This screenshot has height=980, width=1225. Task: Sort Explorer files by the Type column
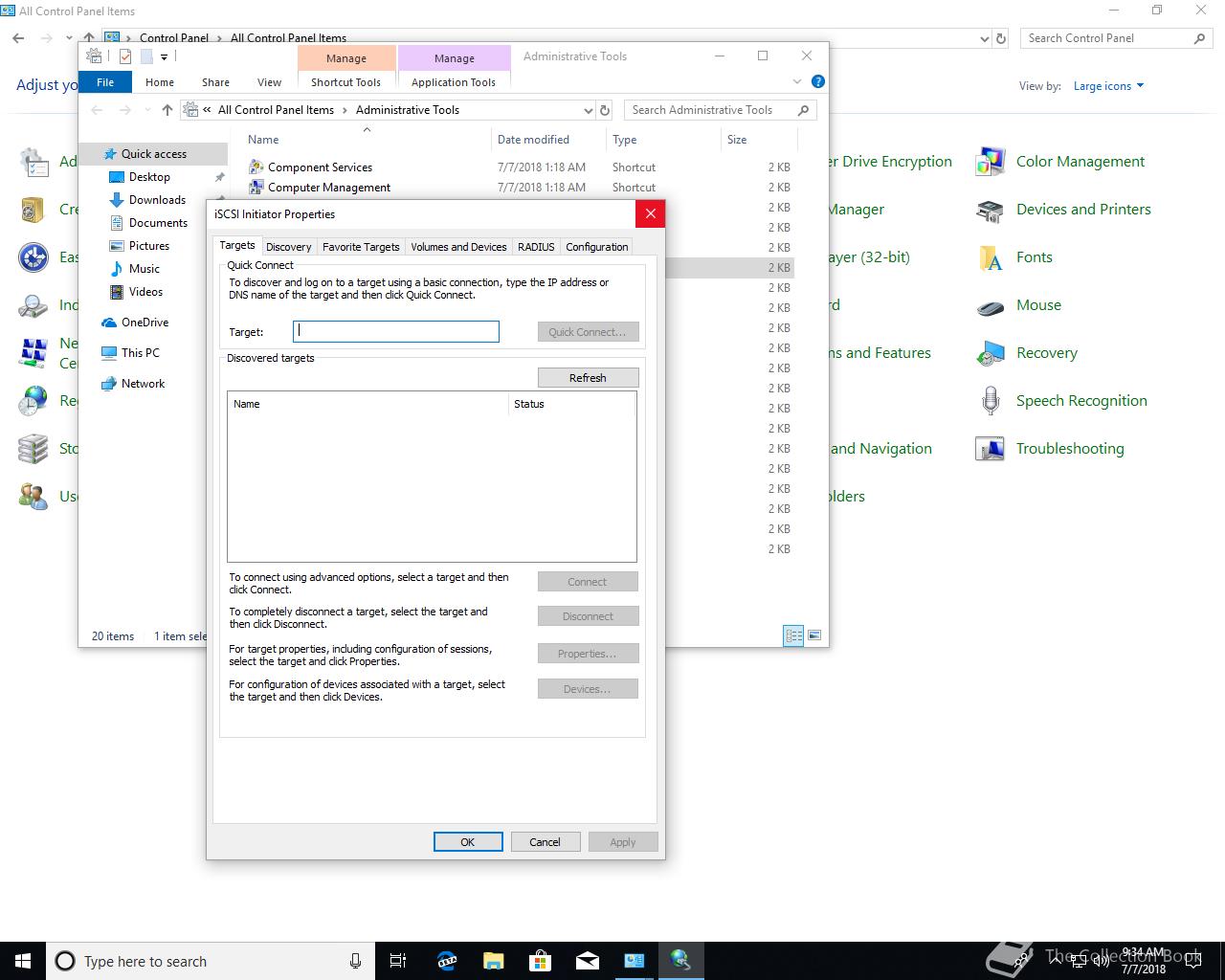(663, 140)
